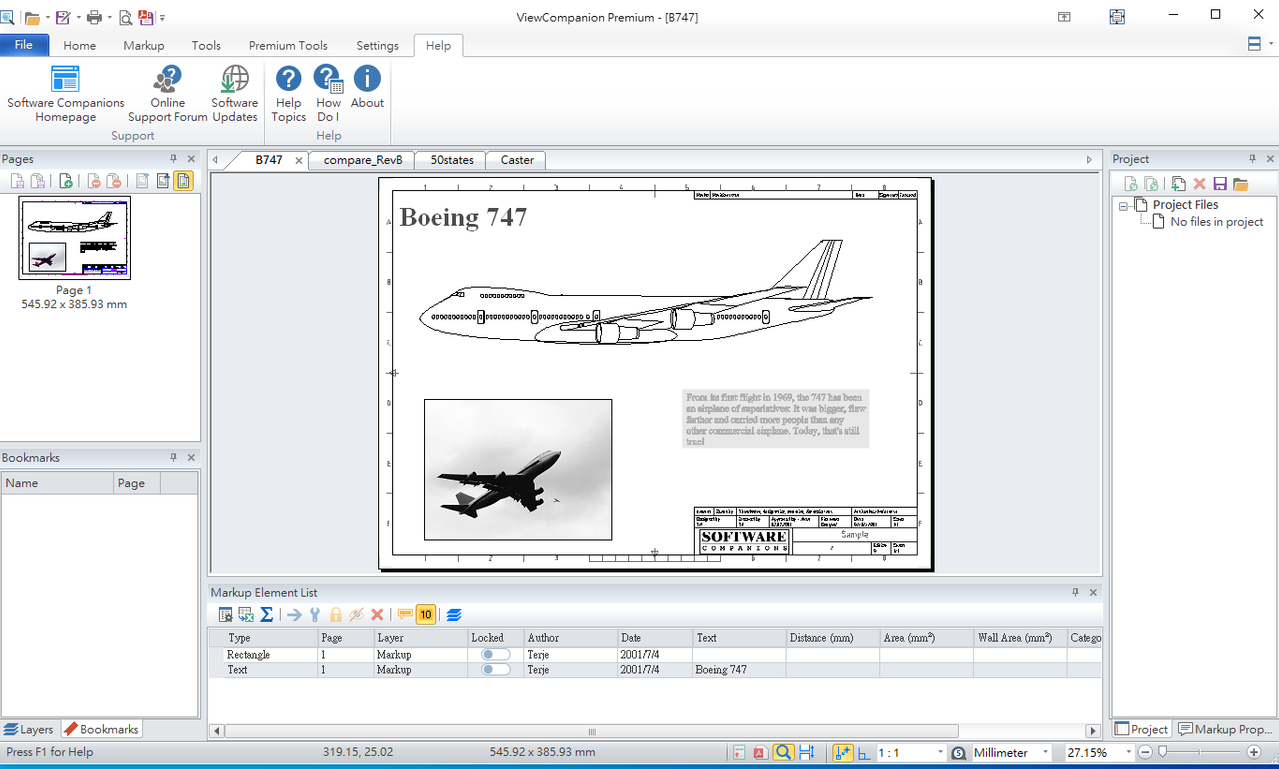Click the padlock icon in Markup list toolbar
Viewport: 1279px width, 769px height.
[336, 615]
